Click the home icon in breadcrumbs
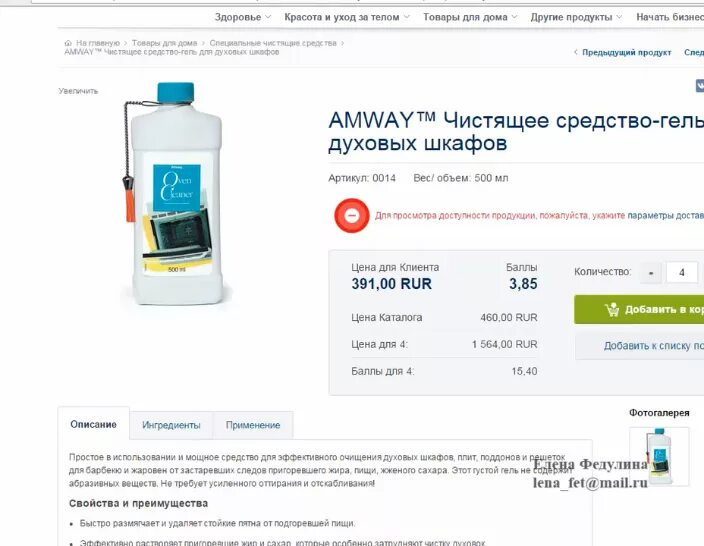 click(68, 43)
